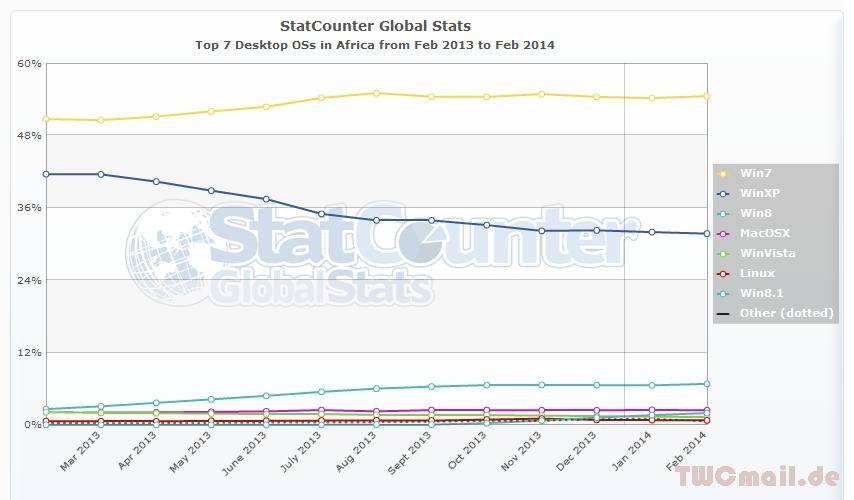Screen dimensions: 854x500
Task: Click the Win8.1 legend marker
Action: coord(723,293)
